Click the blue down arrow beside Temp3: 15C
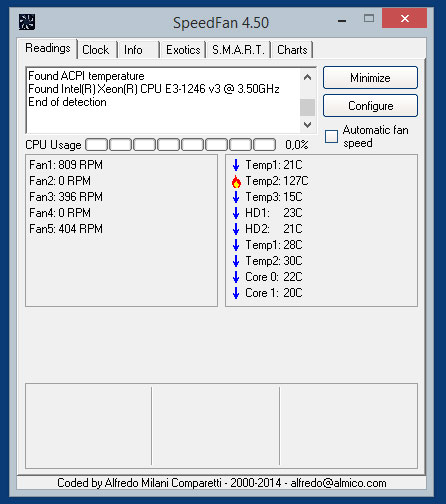Screen dimensions: 446x504 (x=236, y=197)
